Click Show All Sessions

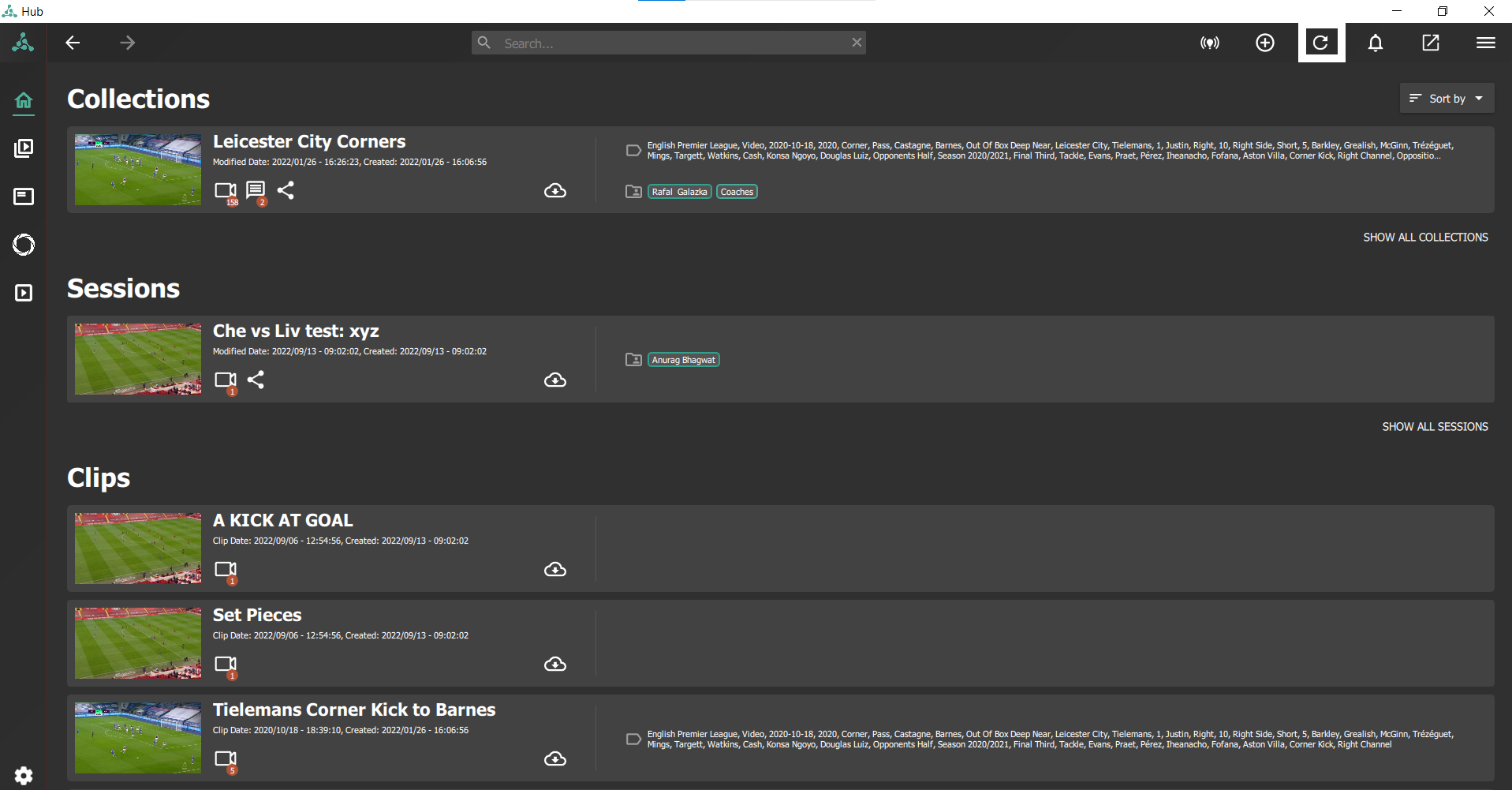(1435, 426)
